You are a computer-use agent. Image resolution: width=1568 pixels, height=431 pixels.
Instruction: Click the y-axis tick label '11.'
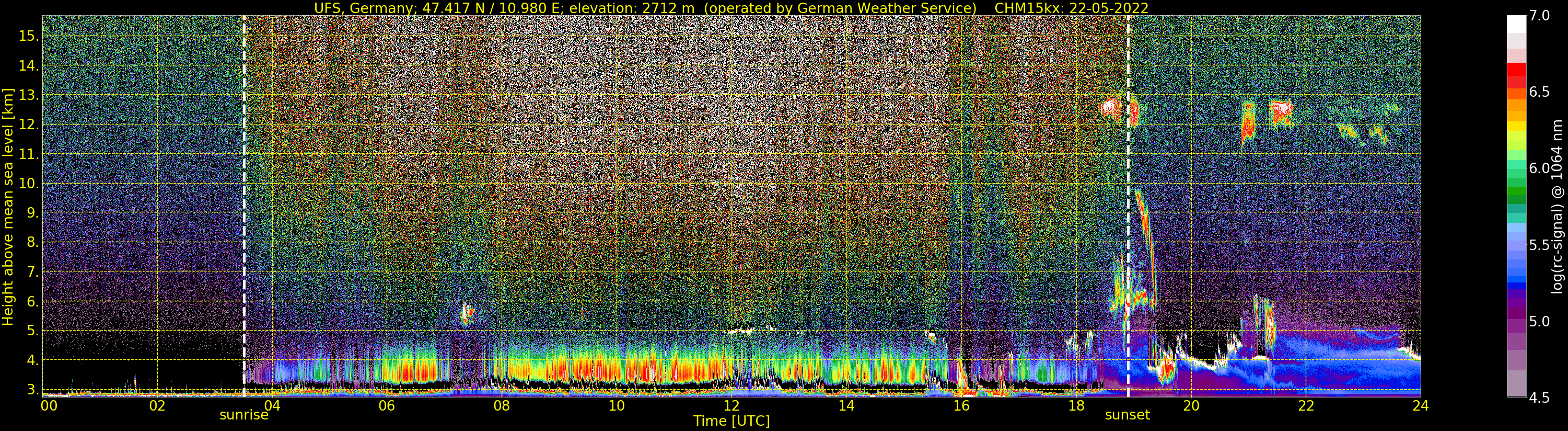click(x=29, y=154)
